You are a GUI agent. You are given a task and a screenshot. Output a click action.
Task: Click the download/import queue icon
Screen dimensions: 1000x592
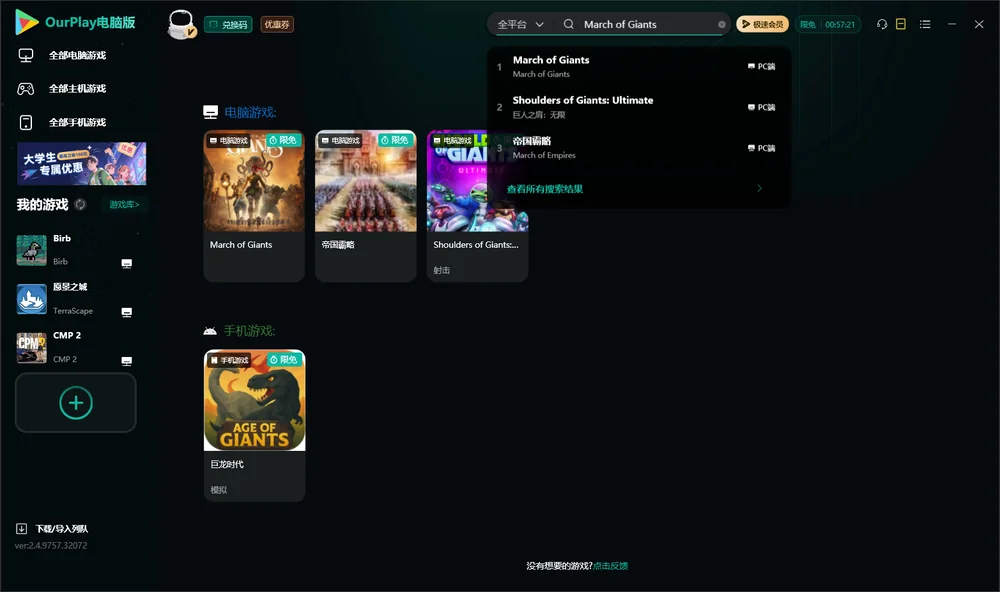22,528
